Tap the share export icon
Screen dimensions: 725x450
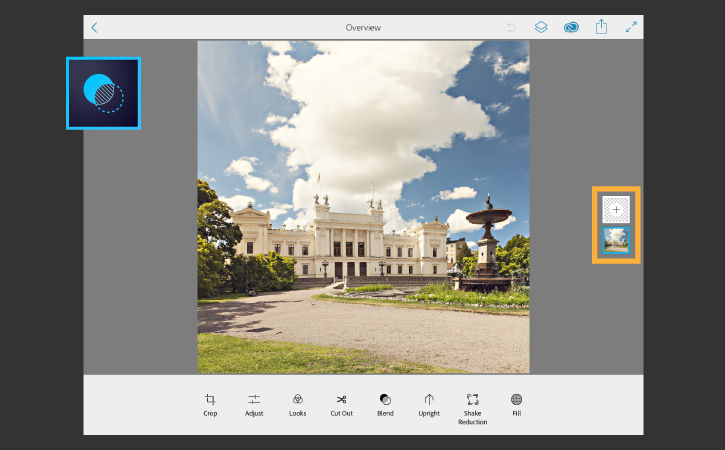[601, 26]
